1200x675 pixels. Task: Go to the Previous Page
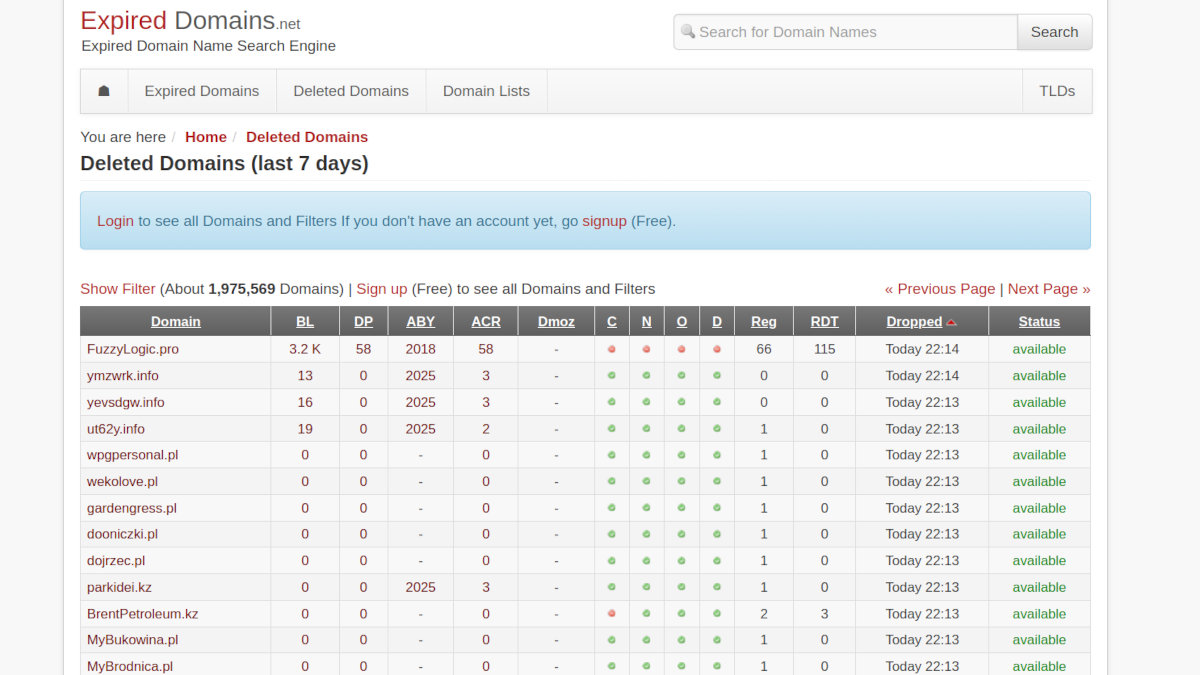(x=940, y=289)
